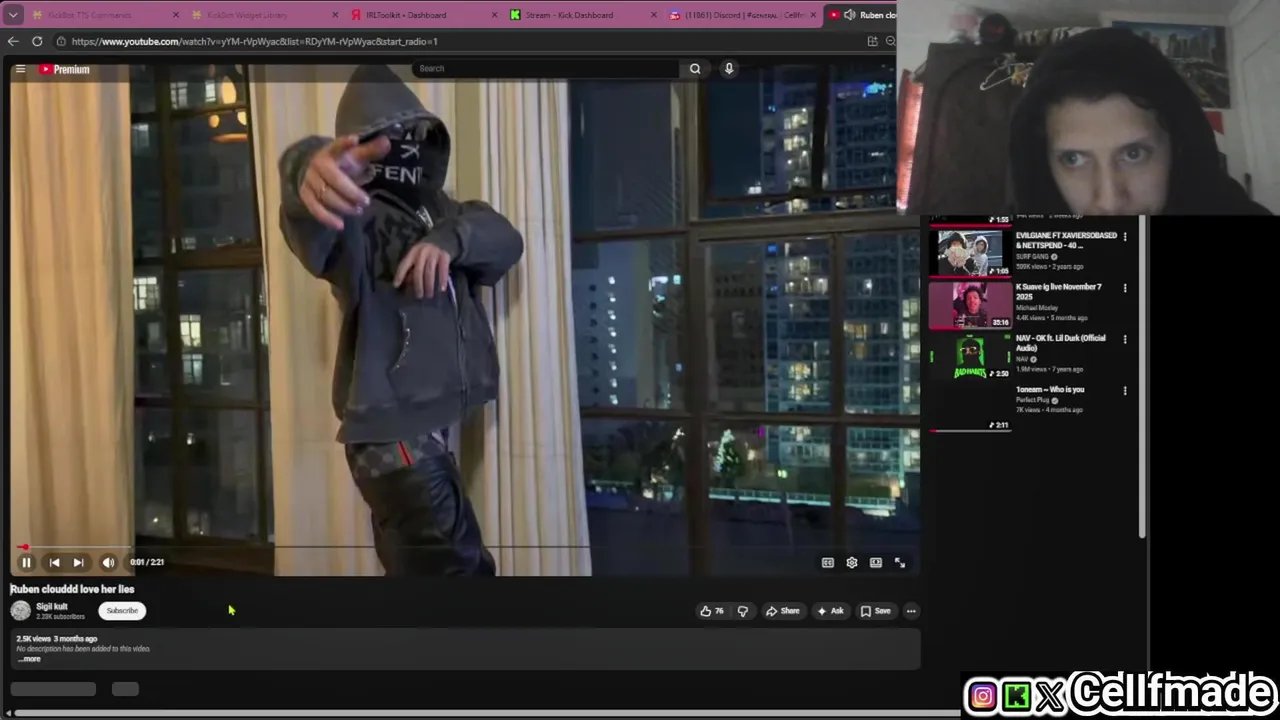Toggle subtitles/closed captions in the player
Screen dimensions: 1280x720
pos(828,563)
